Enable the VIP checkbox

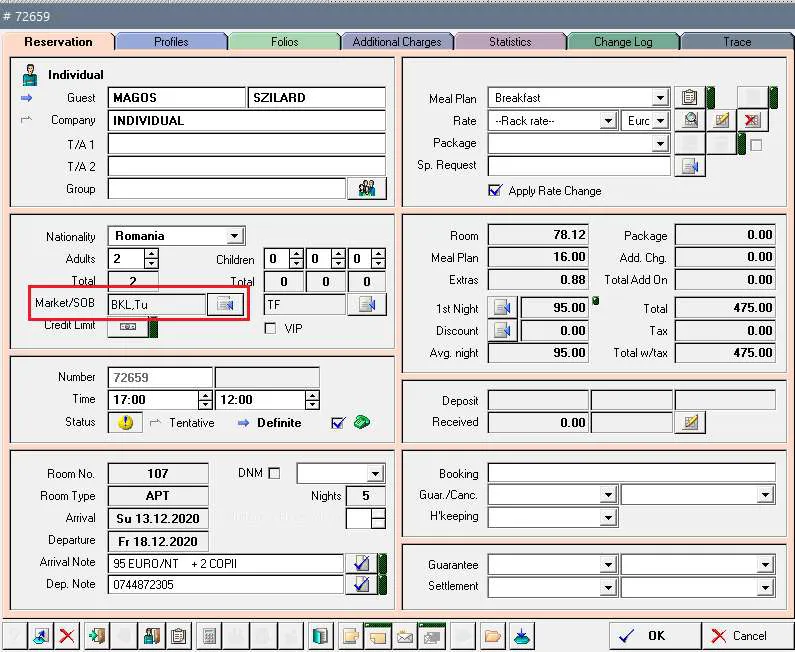tap(271, 329)
